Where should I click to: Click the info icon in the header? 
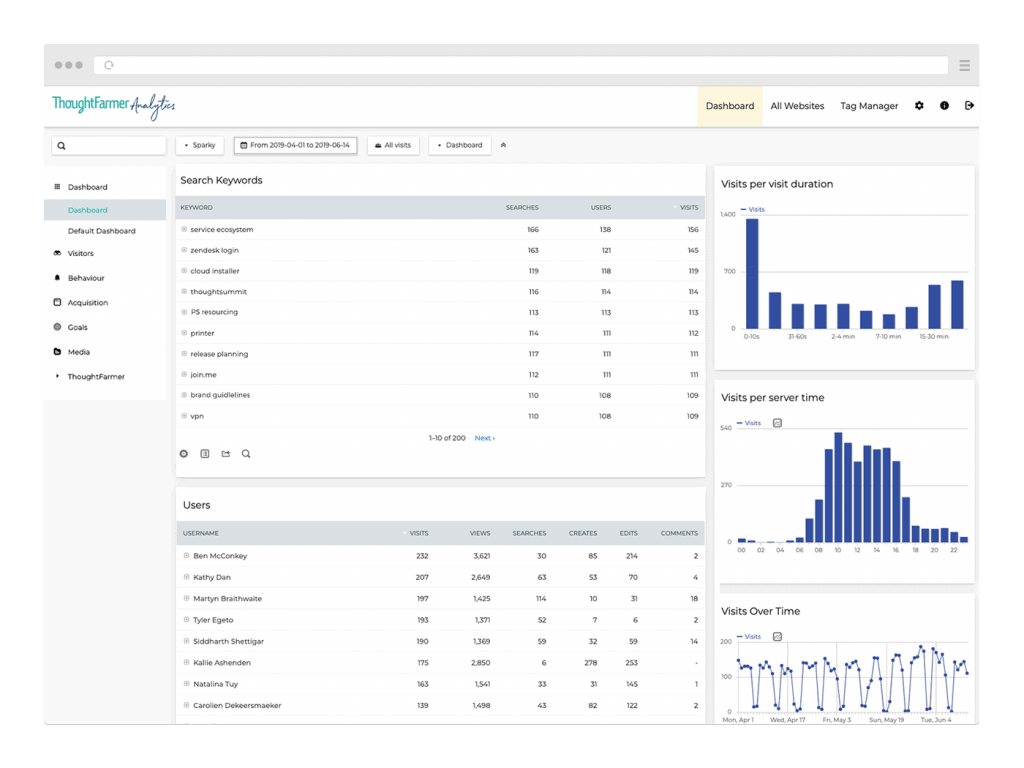tap(944, 106)
